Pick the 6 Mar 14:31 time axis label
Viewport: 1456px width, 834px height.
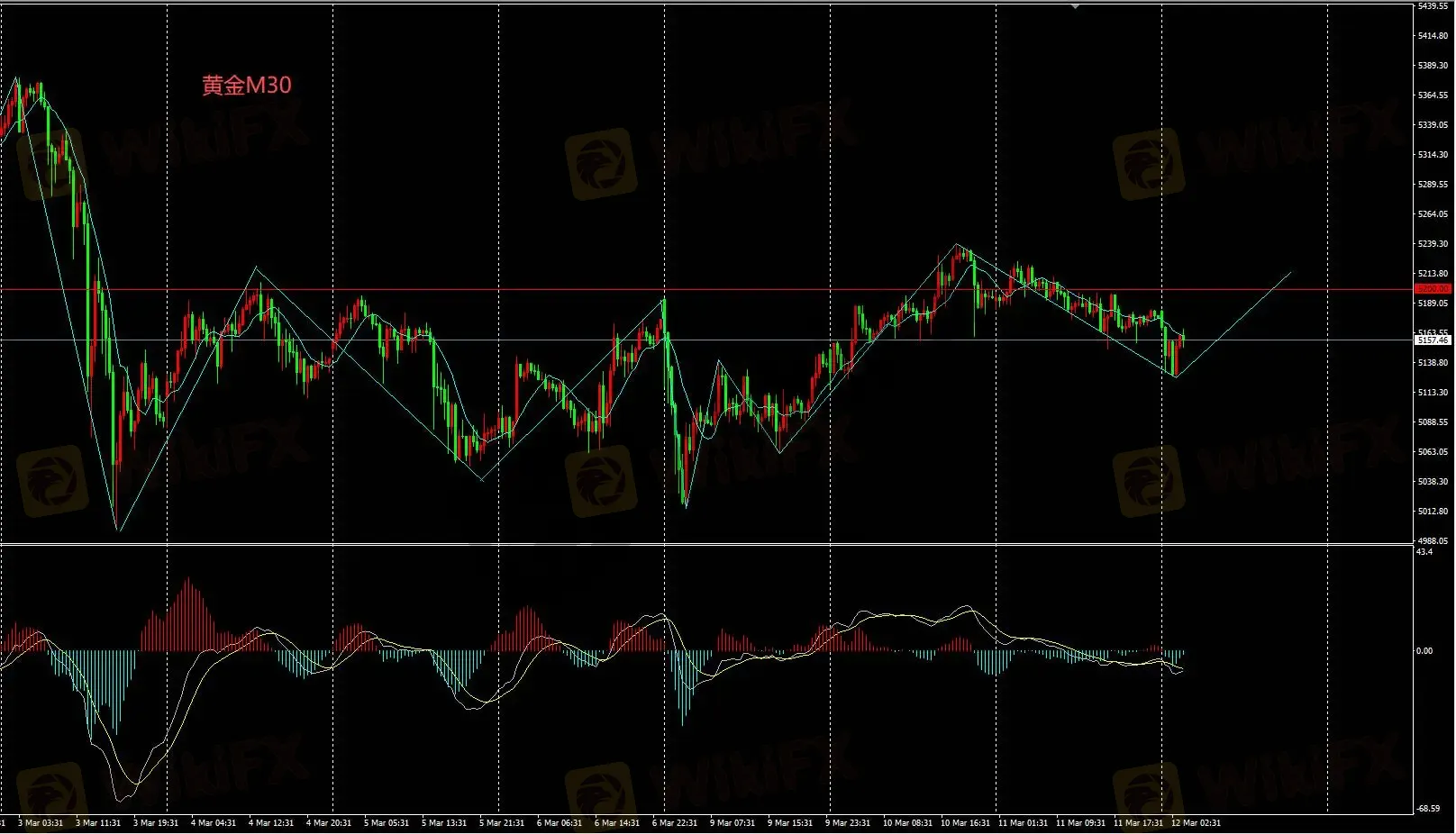(617, 823)
